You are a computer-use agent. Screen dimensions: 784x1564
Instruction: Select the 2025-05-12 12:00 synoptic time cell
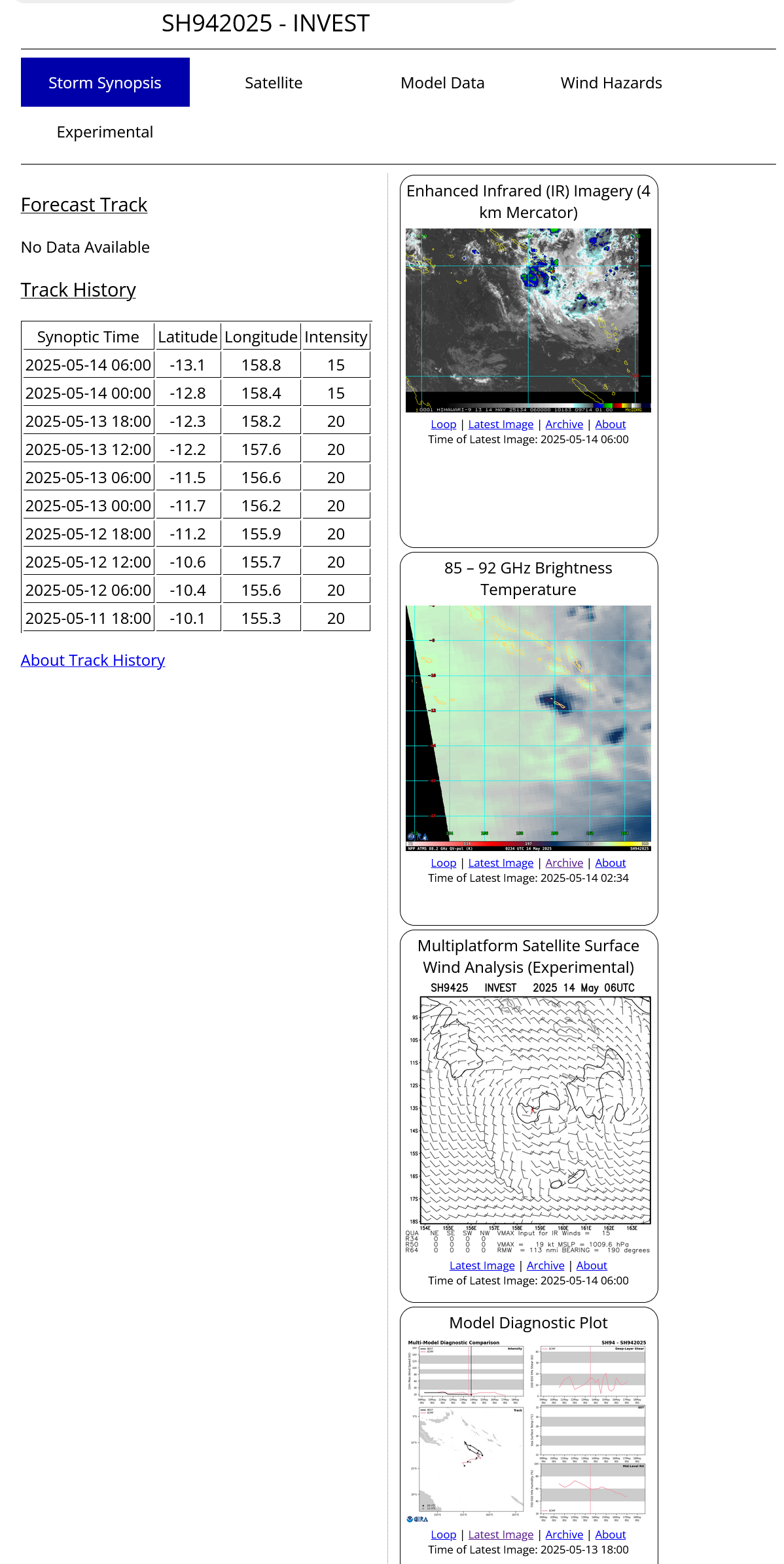tap(88, 562)
